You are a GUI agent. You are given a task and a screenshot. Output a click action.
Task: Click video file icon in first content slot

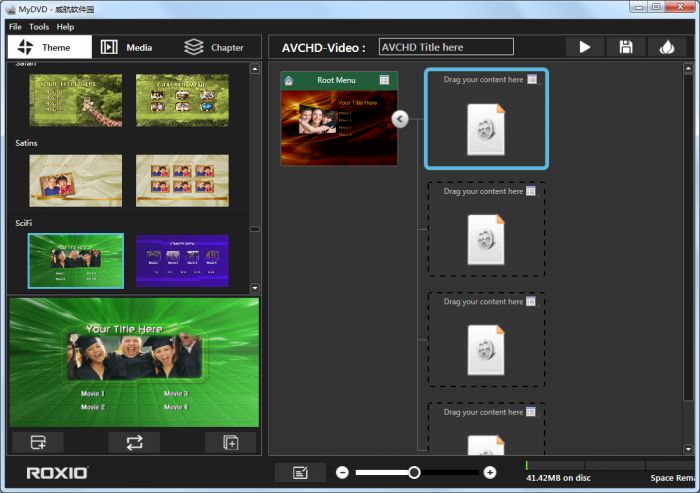coord(486,130)
